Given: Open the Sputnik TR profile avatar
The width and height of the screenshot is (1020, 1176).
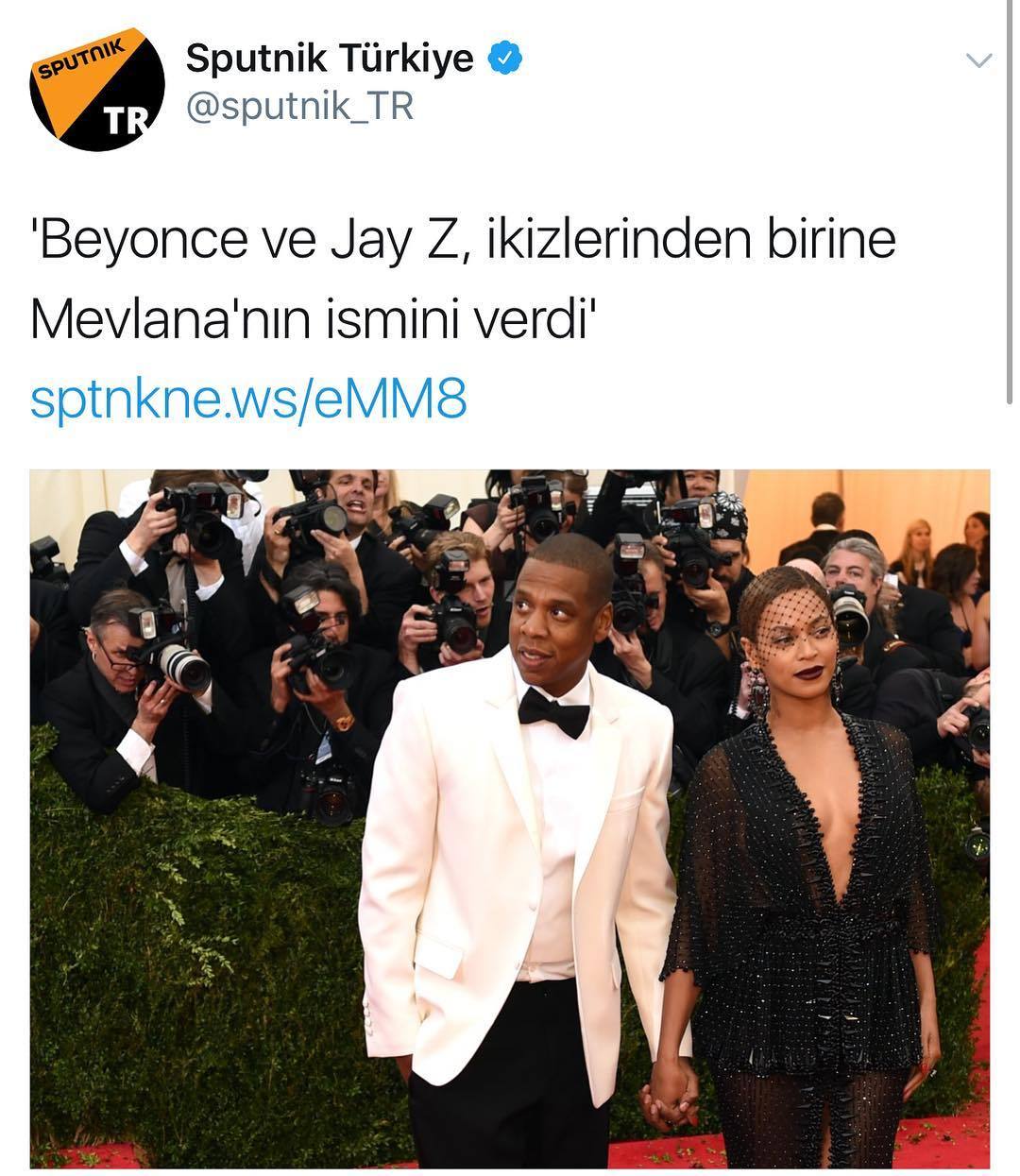Looking at the screenshot, I should (96, 90).
